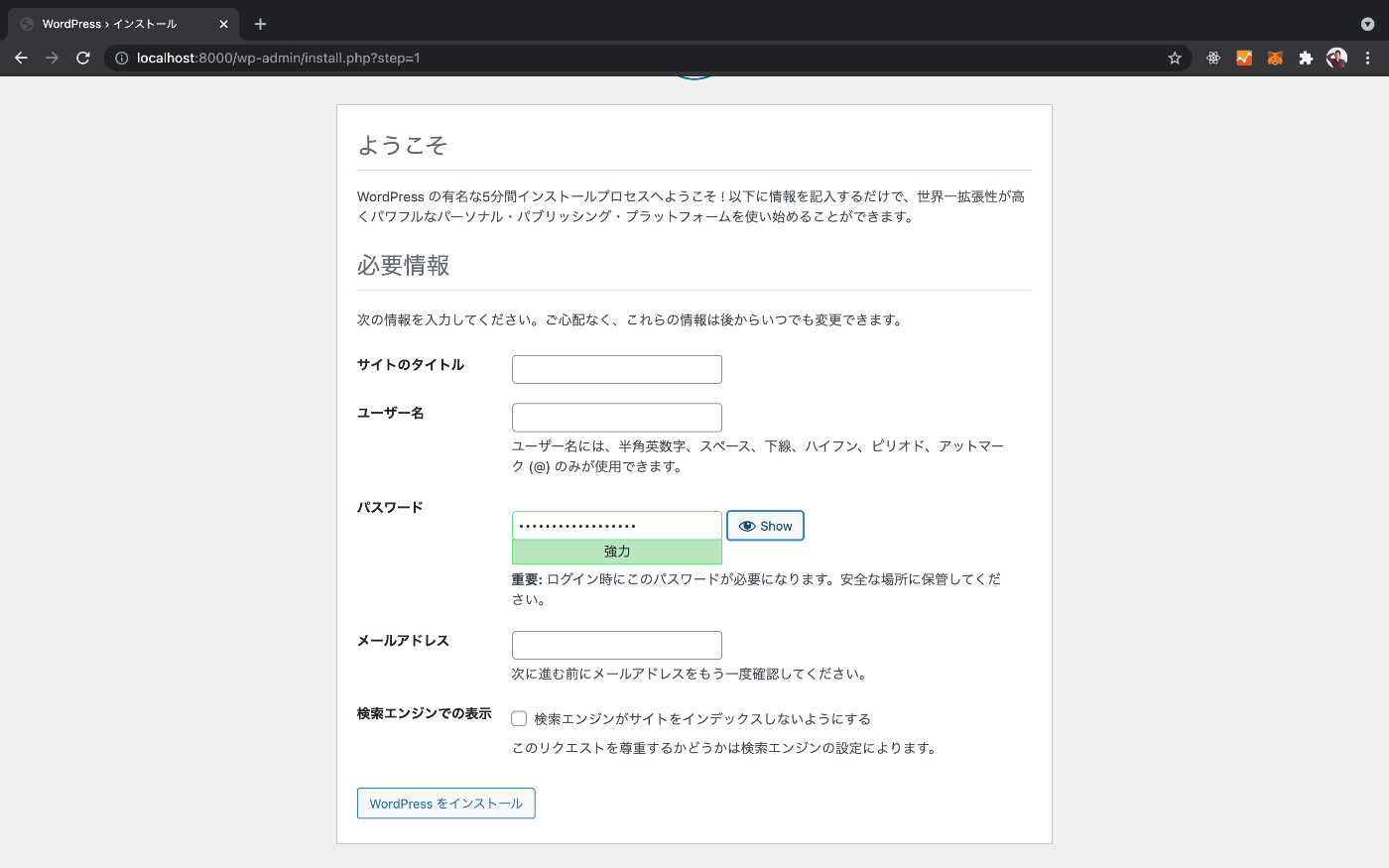Select the WordPress インストール browser tab
This screenshot has width=1389, height=868.
point(119,23)
